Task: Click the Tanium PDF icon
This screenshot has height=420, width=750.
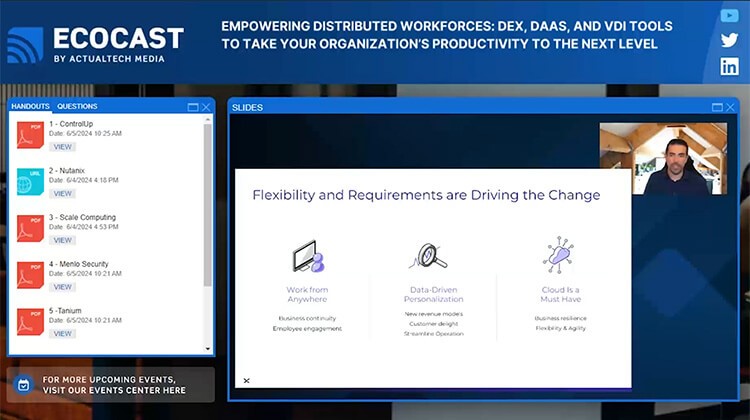Action: point(30,321)
